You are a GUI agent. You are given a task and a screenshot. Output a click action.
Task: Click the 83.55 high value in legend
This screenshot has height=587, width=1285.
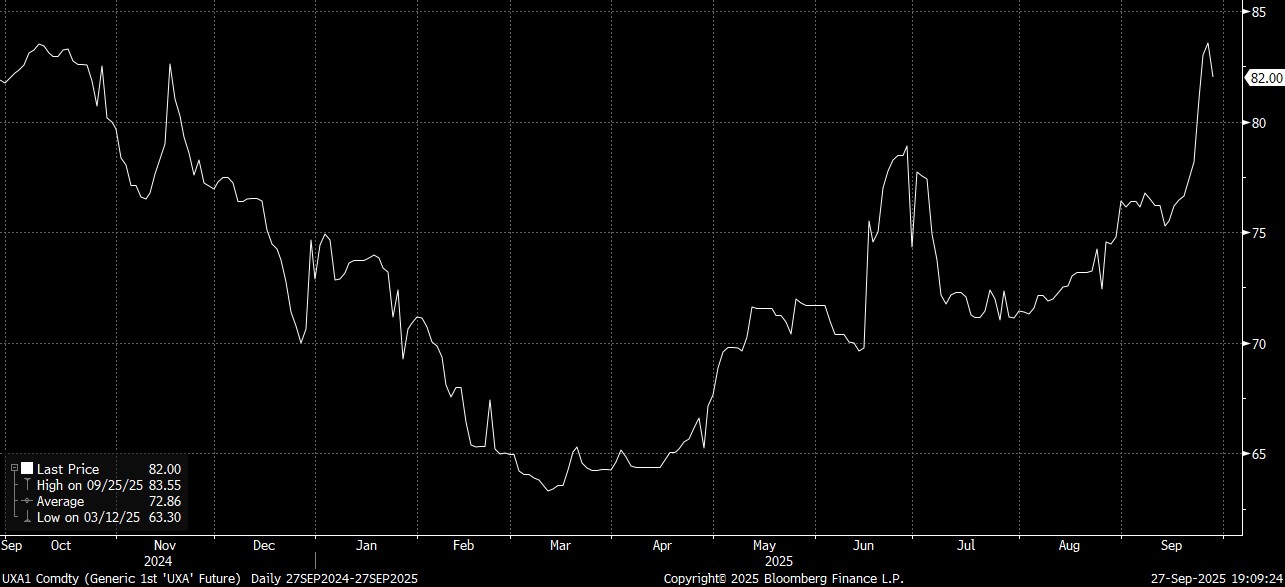164,485
